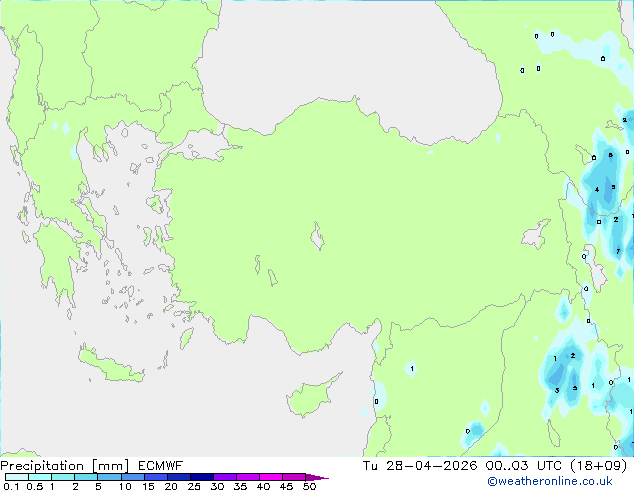Pick the 15–20 mm legend color swatch
The image size is (634, 490).
point(155,477)
